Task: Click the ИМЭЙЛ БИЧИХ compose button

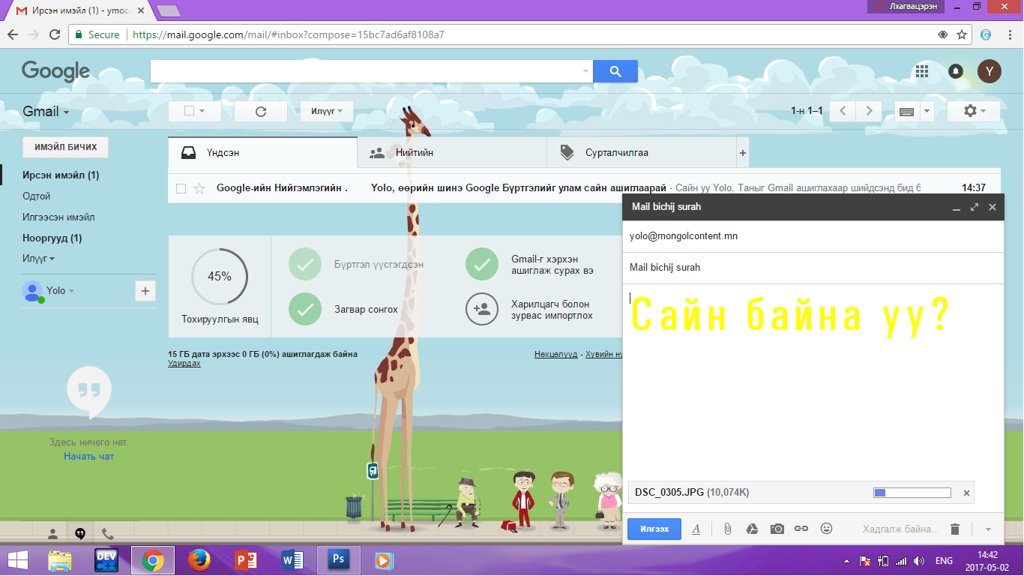Action: [66, 147]
